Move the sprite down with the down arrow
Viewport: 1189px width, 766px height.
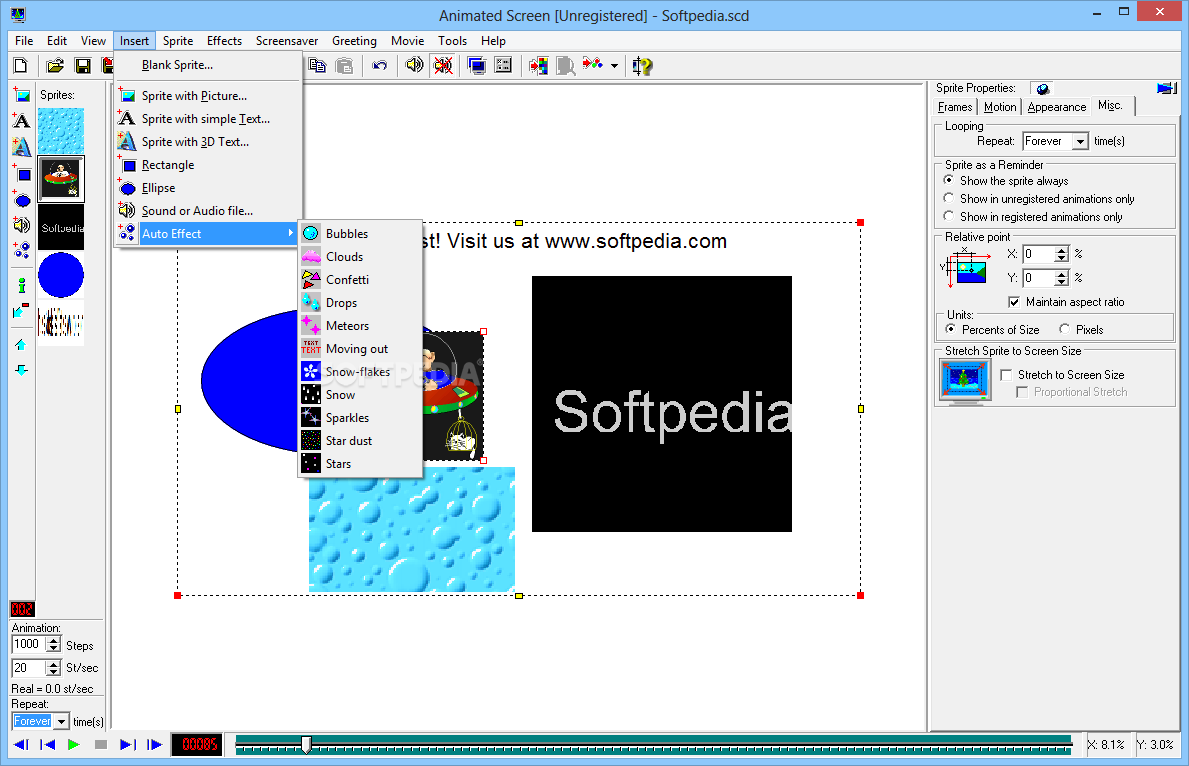[21, 370]
